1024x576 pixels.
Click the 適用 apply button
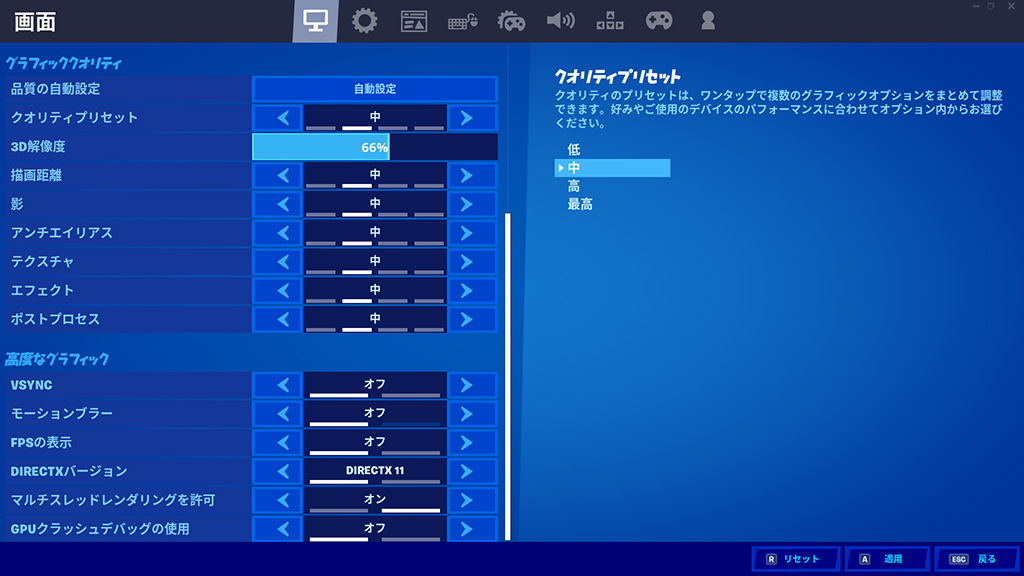[887, 559]
